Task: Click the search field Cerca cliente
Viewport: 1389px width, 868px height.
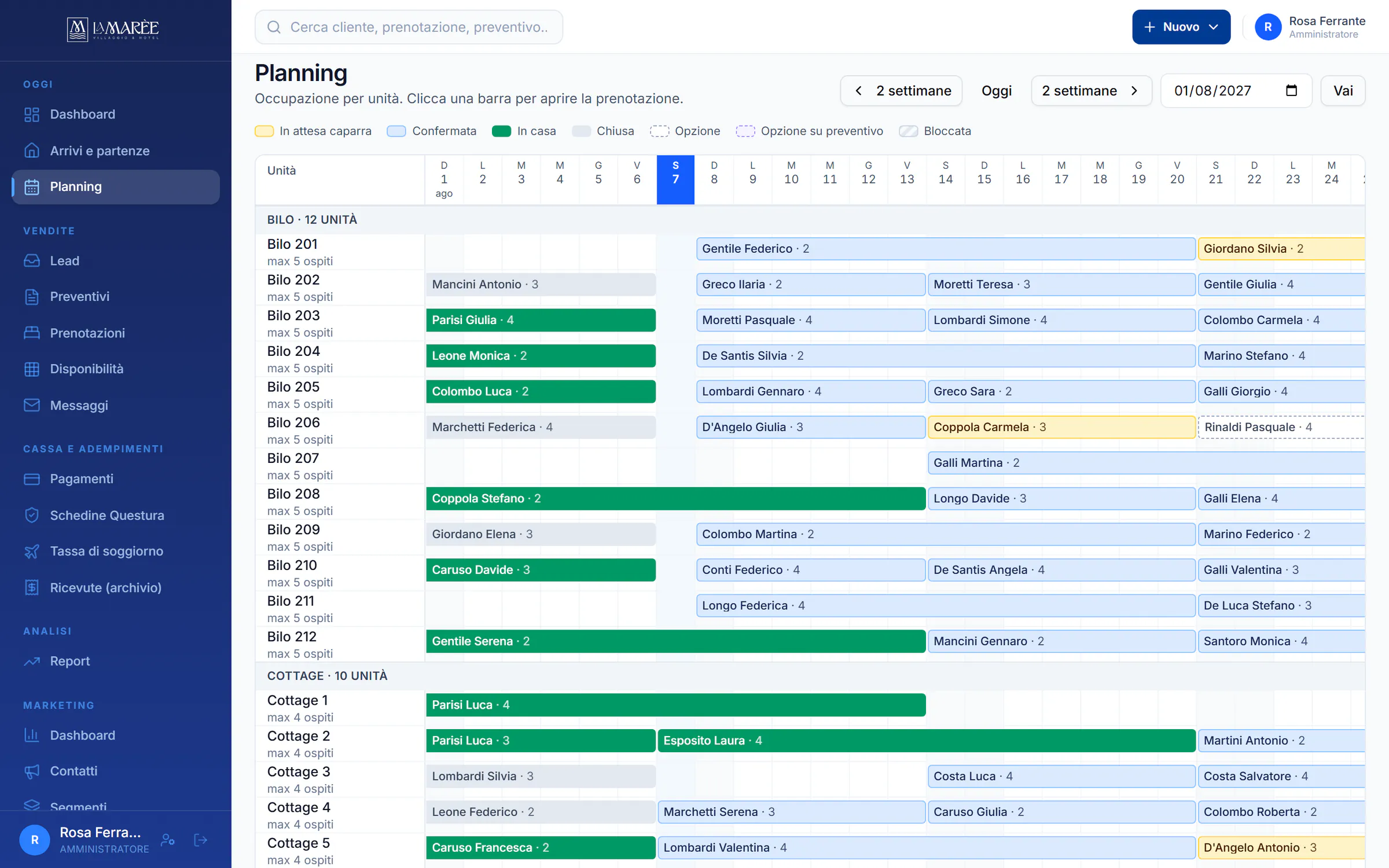Action: (409, 27)
